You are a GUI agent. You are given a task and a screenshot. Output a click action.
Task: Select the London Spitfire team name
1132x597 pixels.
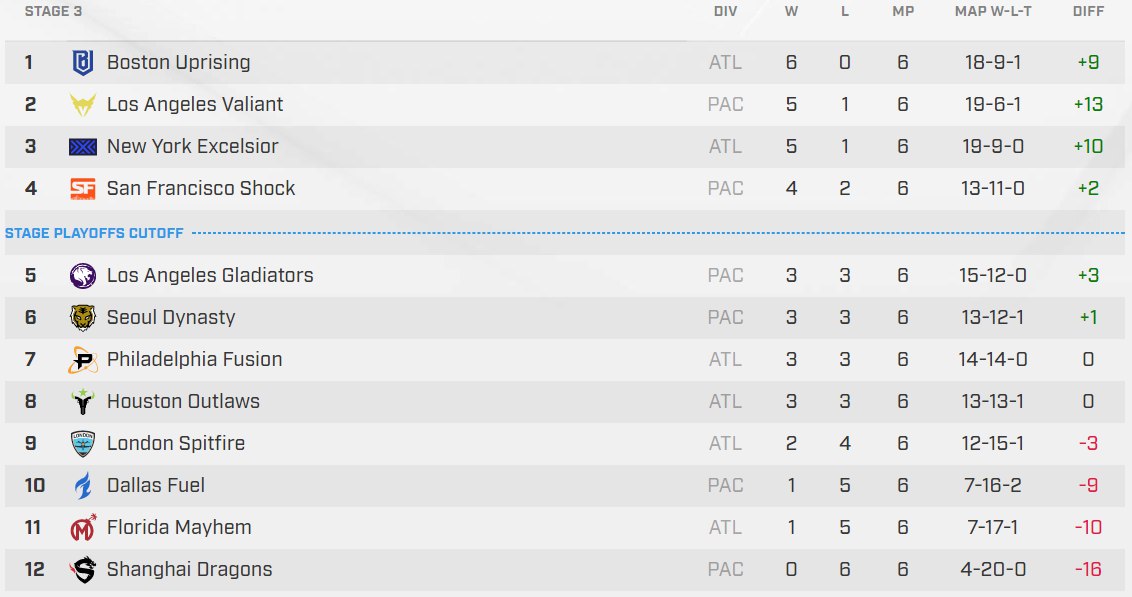point(175,444)
